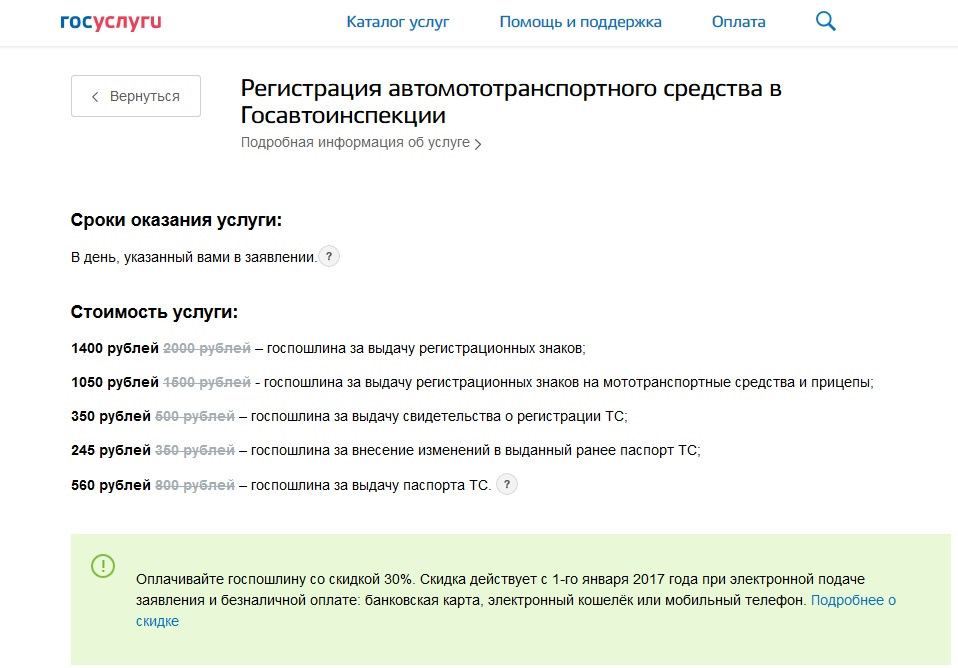
Task: Click the help icon next to service deadline
Action: pyautogui.click(x=329, y=256)
